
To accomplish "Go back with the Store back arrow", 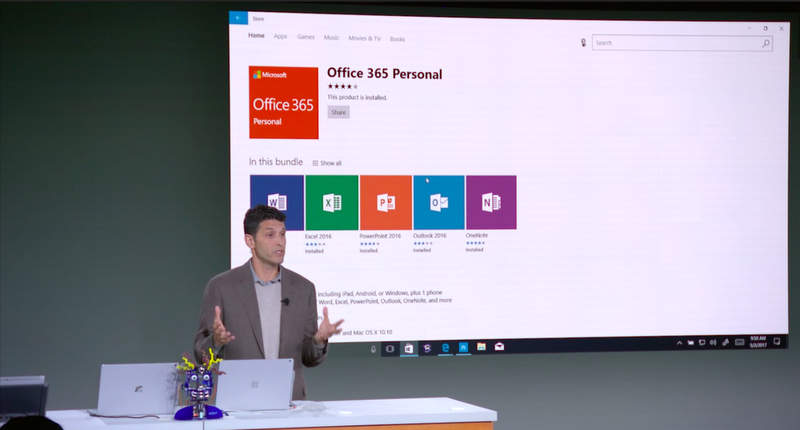I will coord(238,18).
